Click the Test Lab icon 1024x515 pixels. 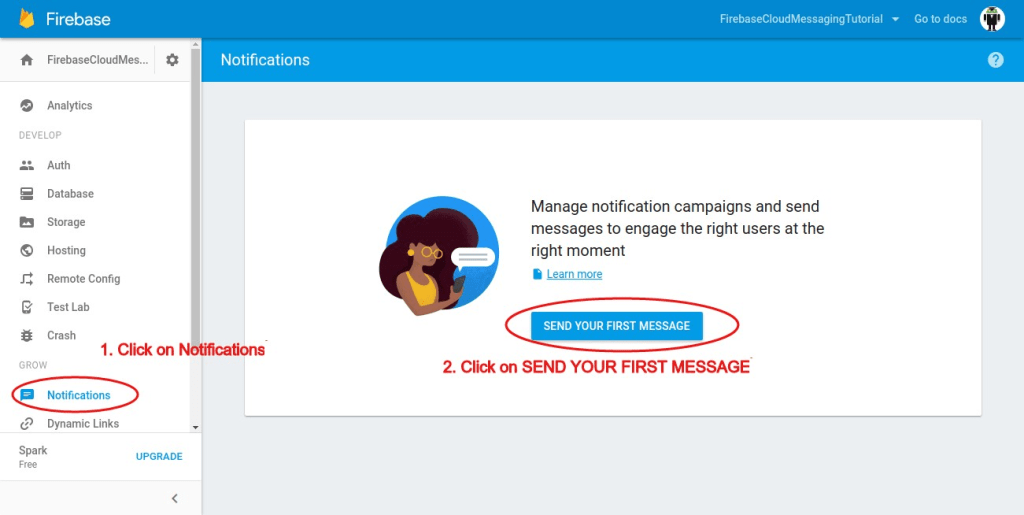[27, 307]
